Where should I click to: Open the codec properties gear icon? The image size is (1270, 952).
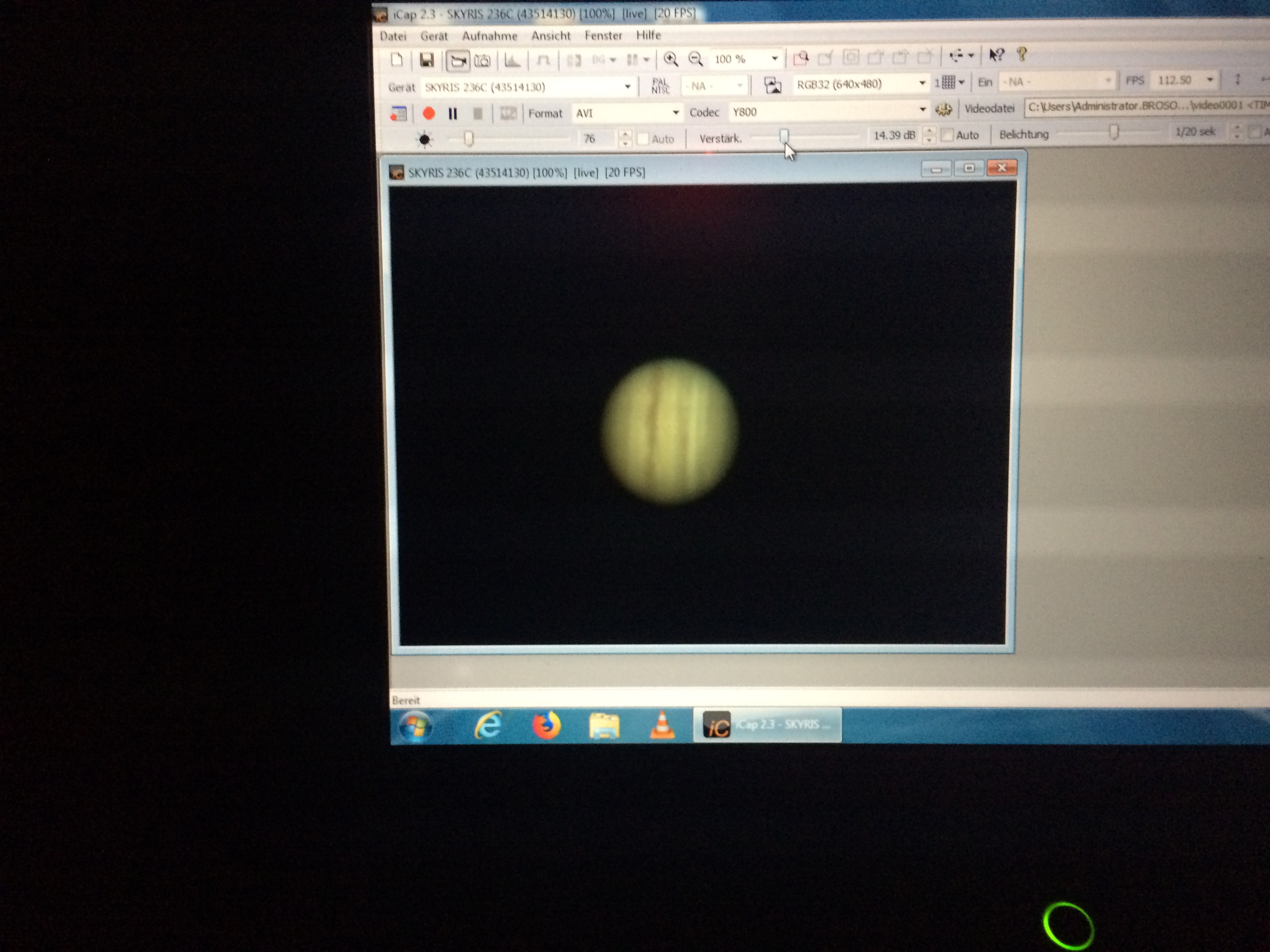(x=943, y=109)
